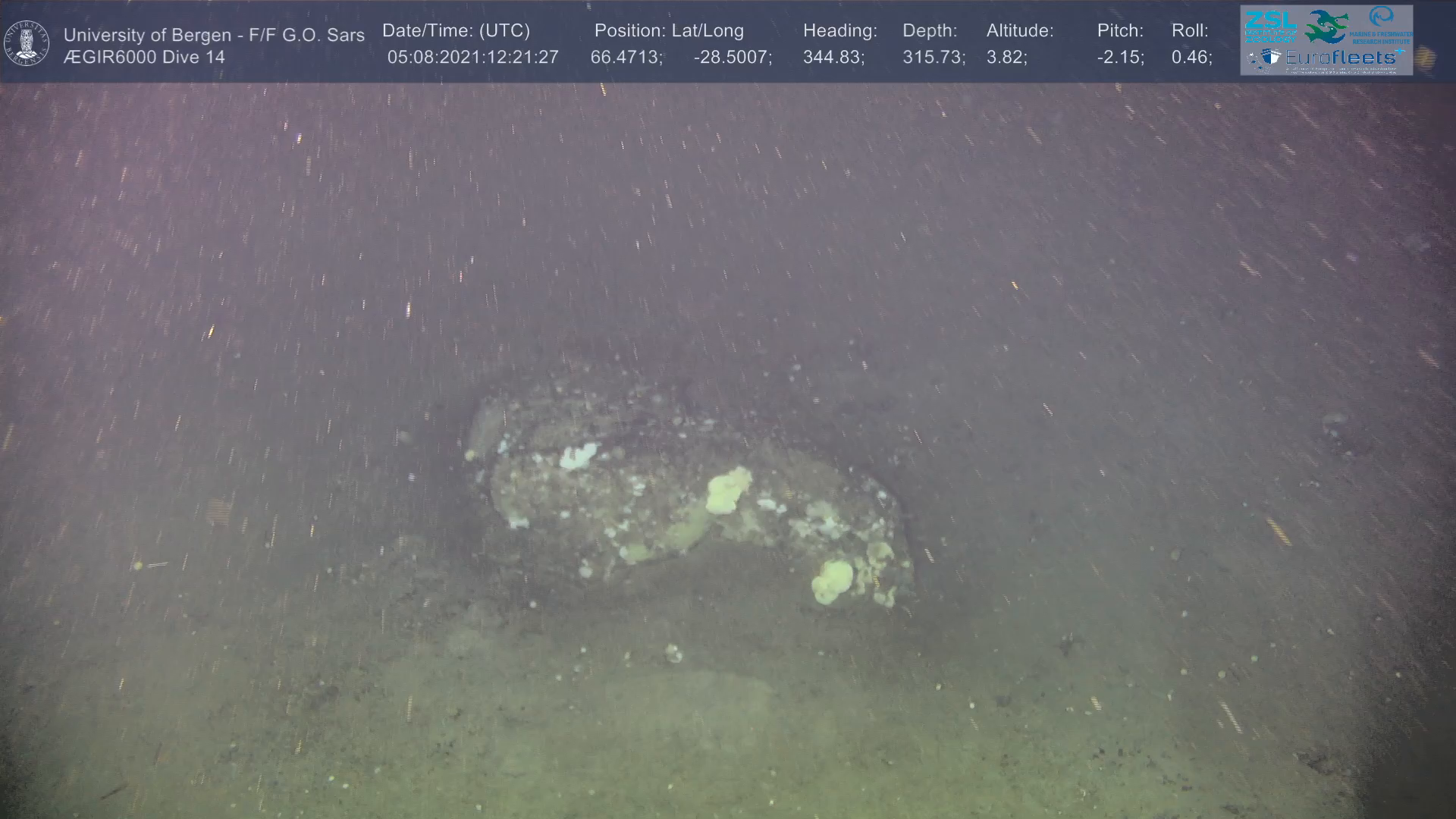
Task: Click the green-blue twin fish logo
Action: click(x=1325, y=26)
